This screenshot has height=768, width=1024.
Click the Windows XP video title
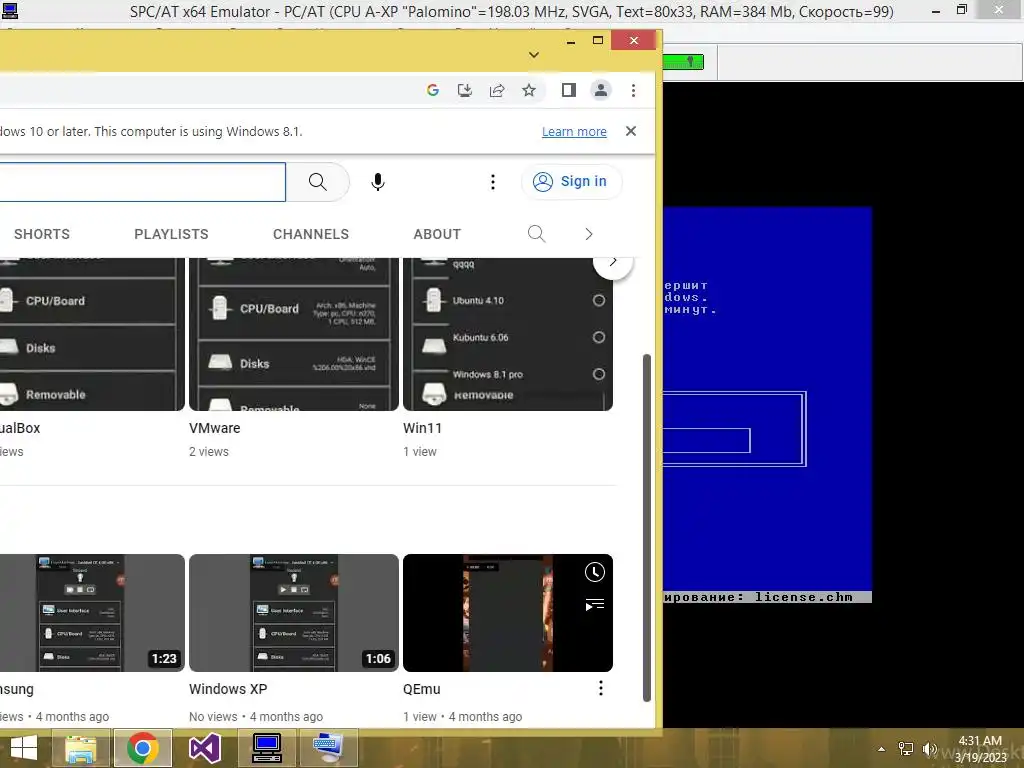[228, 689]
